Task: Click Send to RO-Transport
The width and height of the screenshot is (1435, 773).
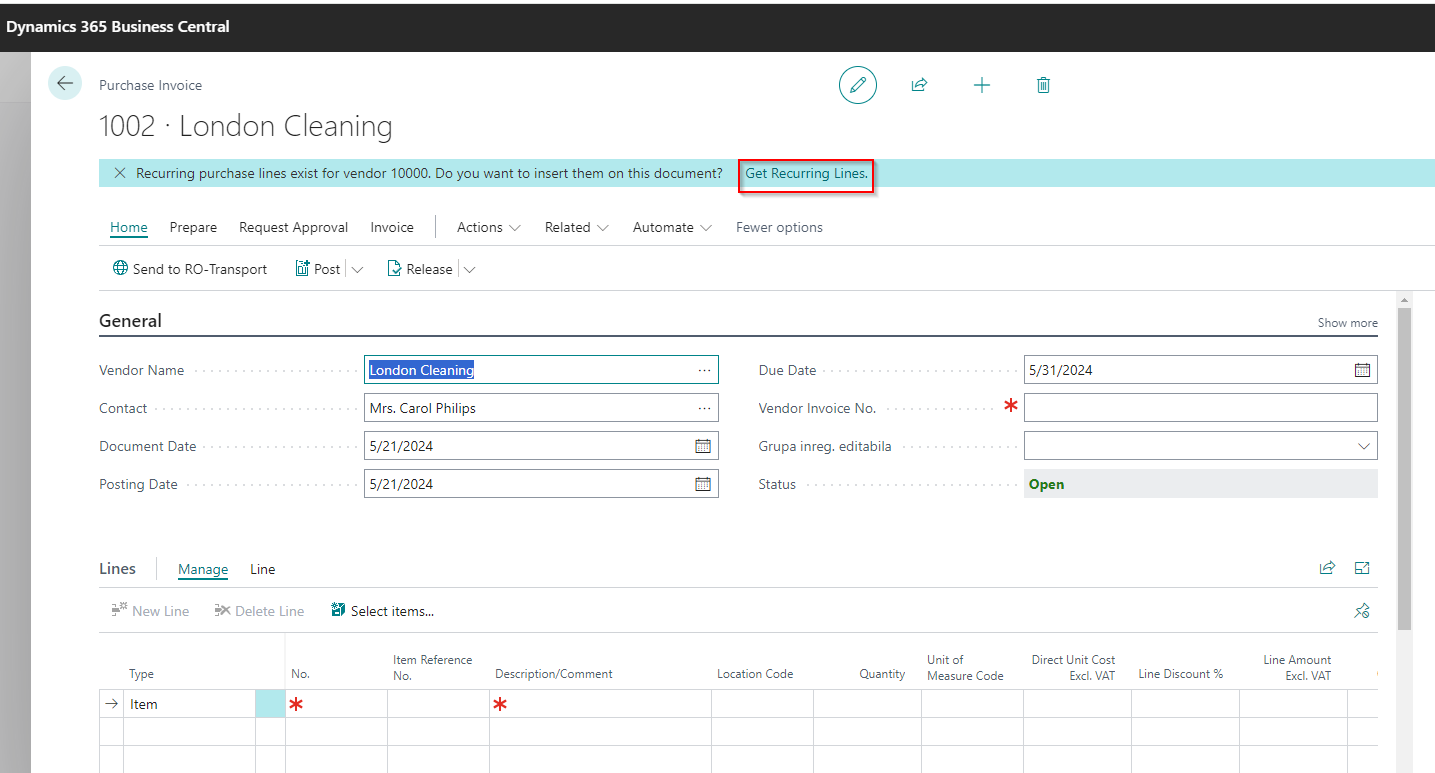Action: [190, 269]
